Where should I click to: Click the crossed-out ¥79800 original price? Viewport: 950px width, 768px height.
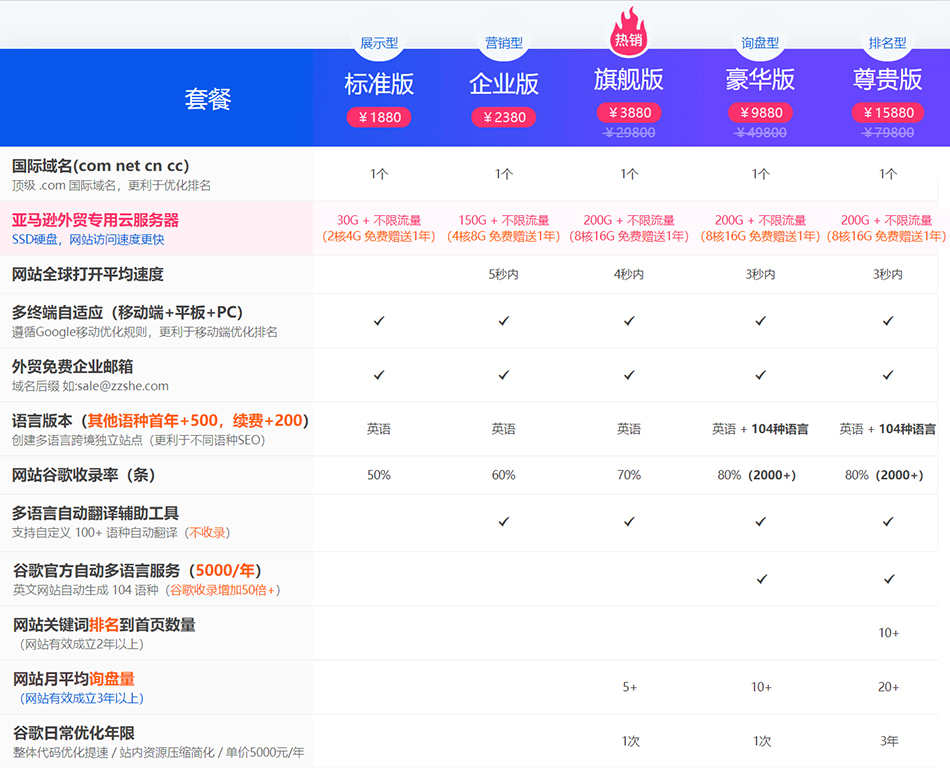888,133
